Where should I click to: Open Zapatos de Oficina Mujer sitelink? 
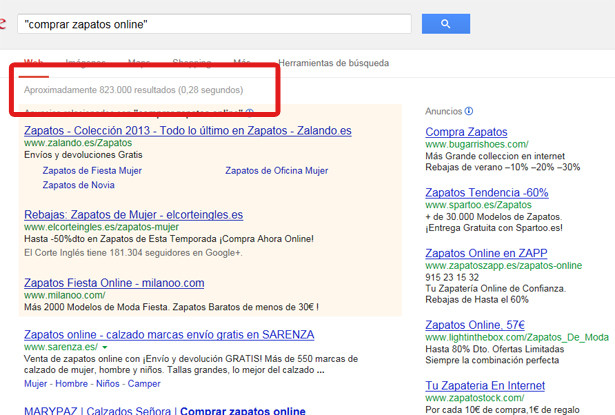[x=277, y=171]
